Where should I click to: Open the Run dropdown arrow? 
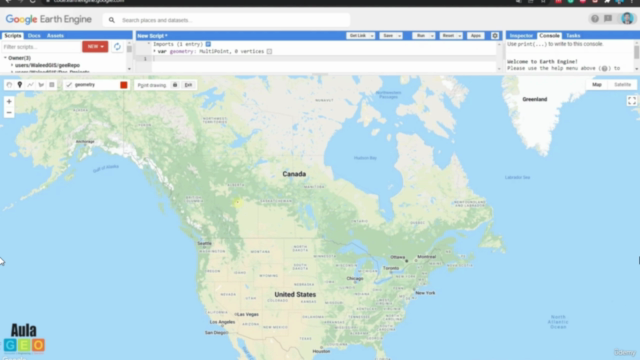[432, 36]
